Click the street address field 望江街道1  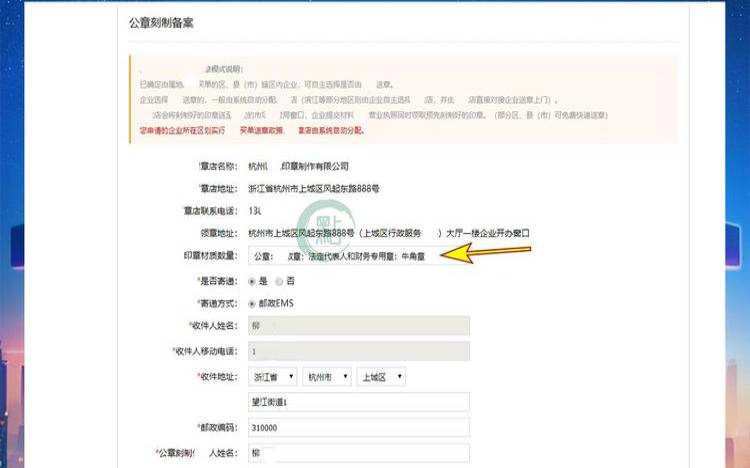pyautogui.click(x=359, y=402)
